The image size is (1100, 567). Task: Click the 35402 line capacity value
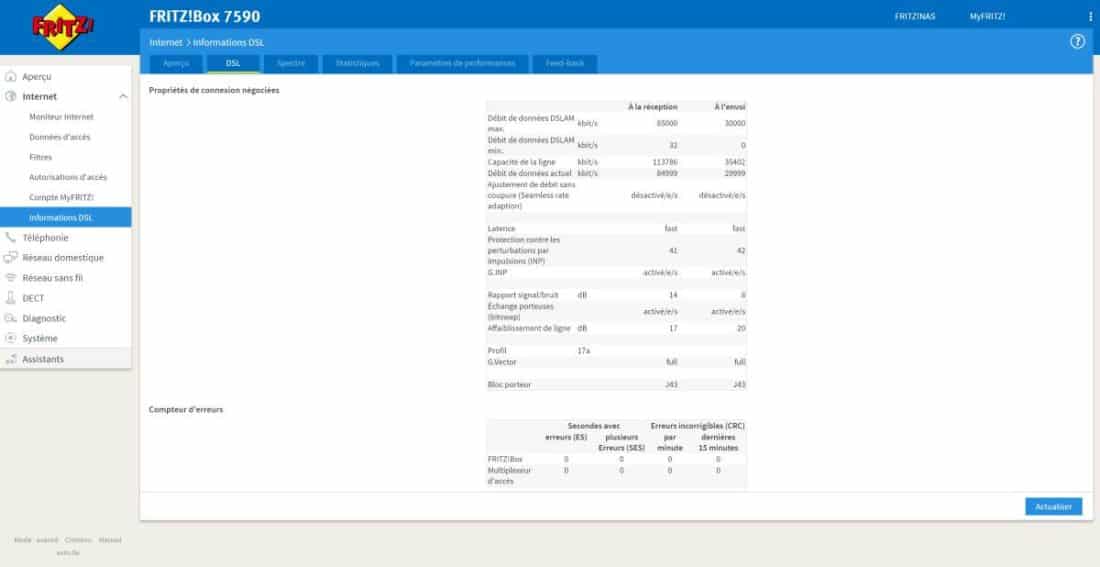coord(735,162)
